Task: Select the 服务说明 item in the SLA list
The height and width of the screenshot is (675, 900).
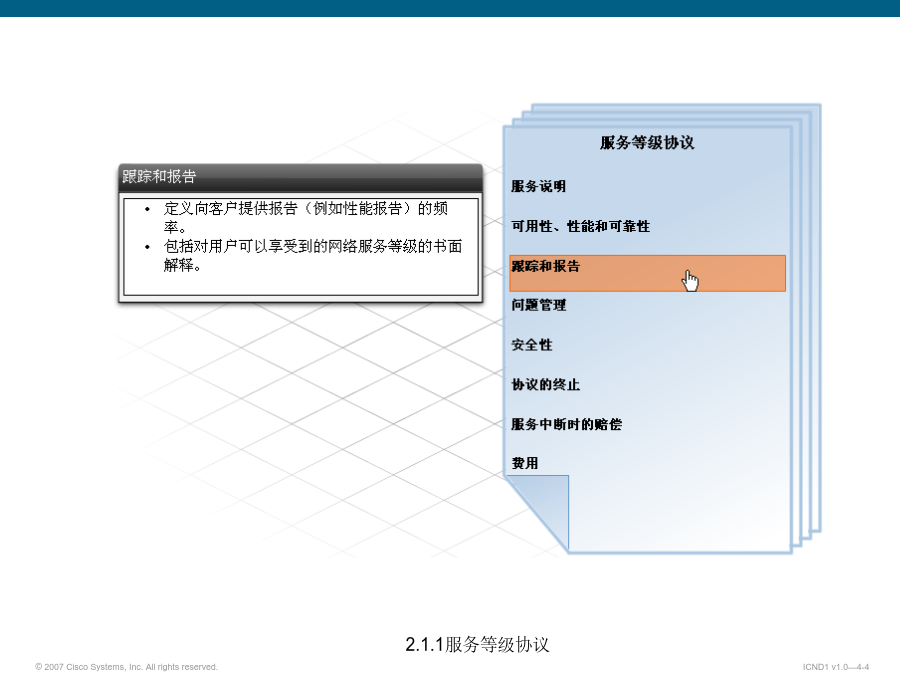Action: [x=538, y=187]
